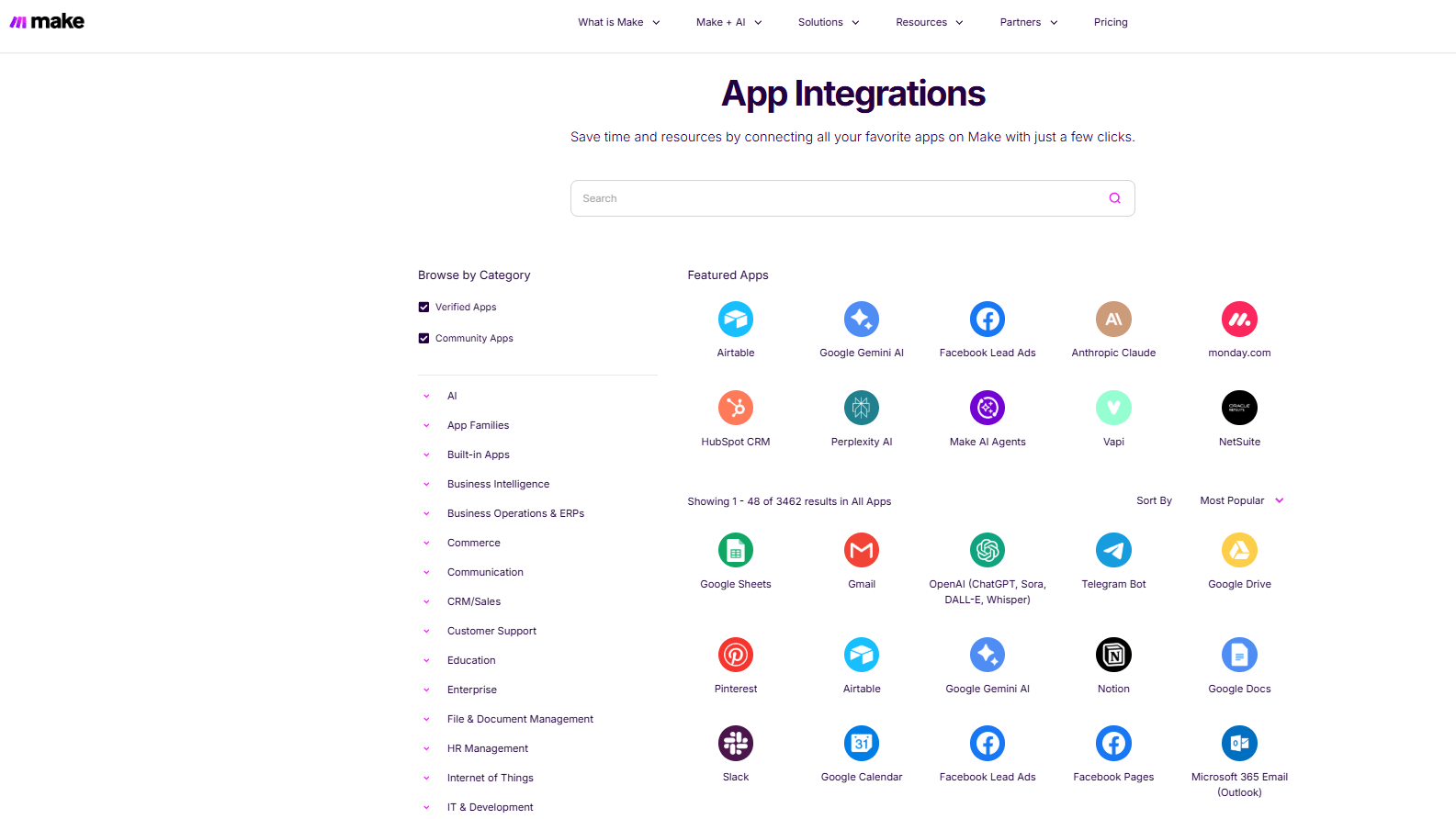Open Facebook Lead Ads in the results grid
The width and height of the screenshot is (1456, 819).
point(988,744)
